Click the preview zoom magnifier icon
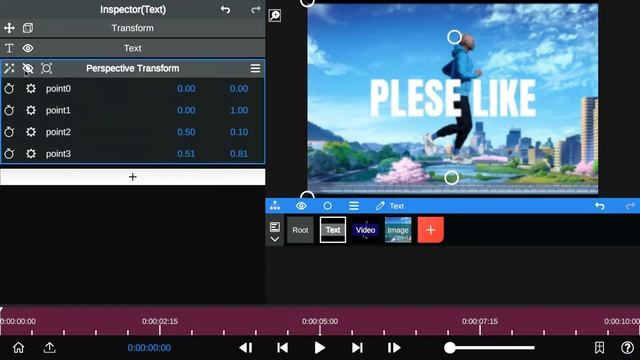The height and width of the screenshot is (360, 640). pos(275,16)
